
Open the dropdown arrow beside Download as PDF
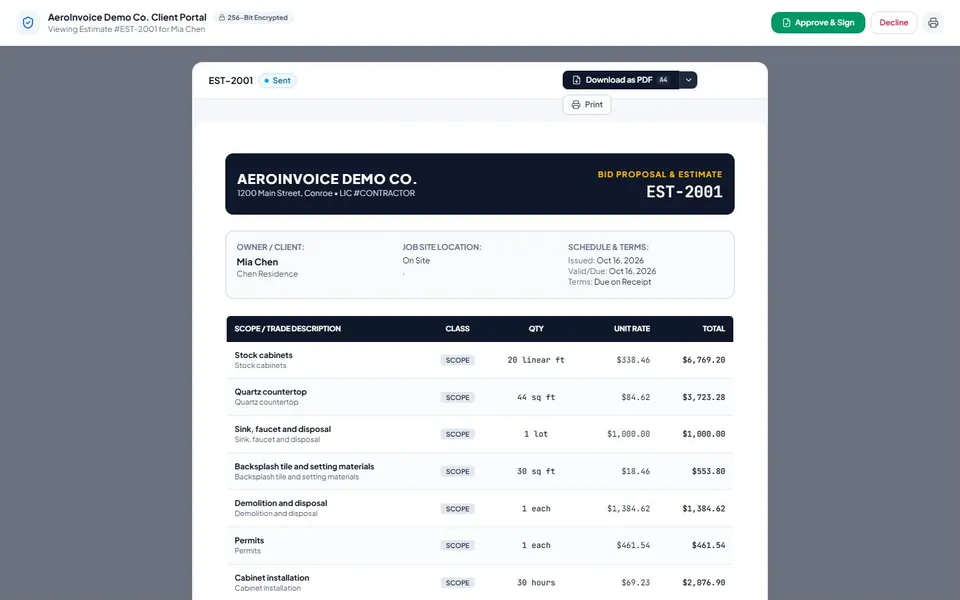coord(688,80)
